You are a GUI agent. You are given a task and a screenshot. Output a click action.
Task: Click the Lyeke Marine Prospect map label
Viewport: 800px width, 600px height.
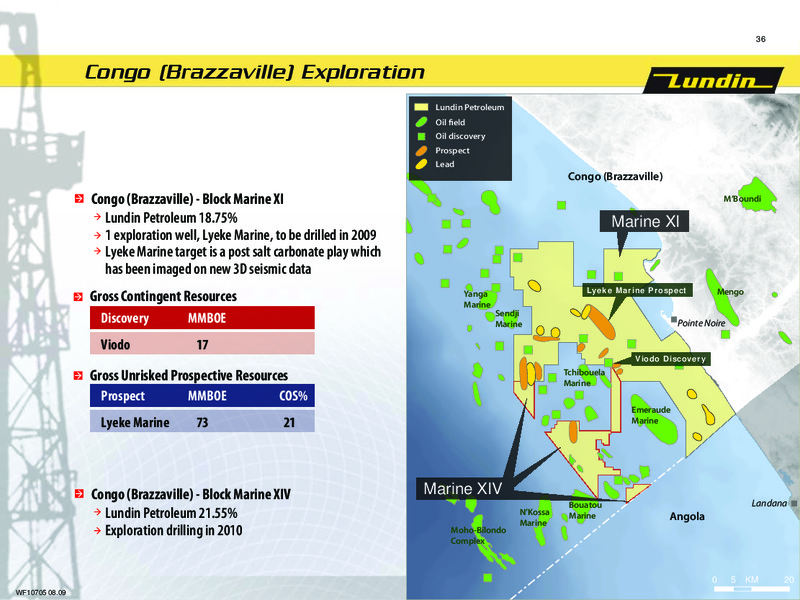click(636, 290)
